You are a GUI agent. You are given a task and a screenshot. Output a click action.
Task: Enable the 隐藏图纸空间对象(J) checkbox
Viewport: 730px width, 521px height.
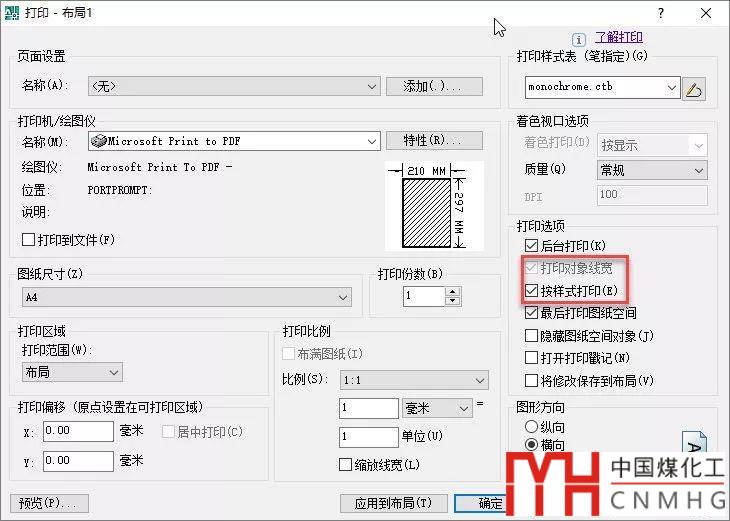tap(531, 335)
